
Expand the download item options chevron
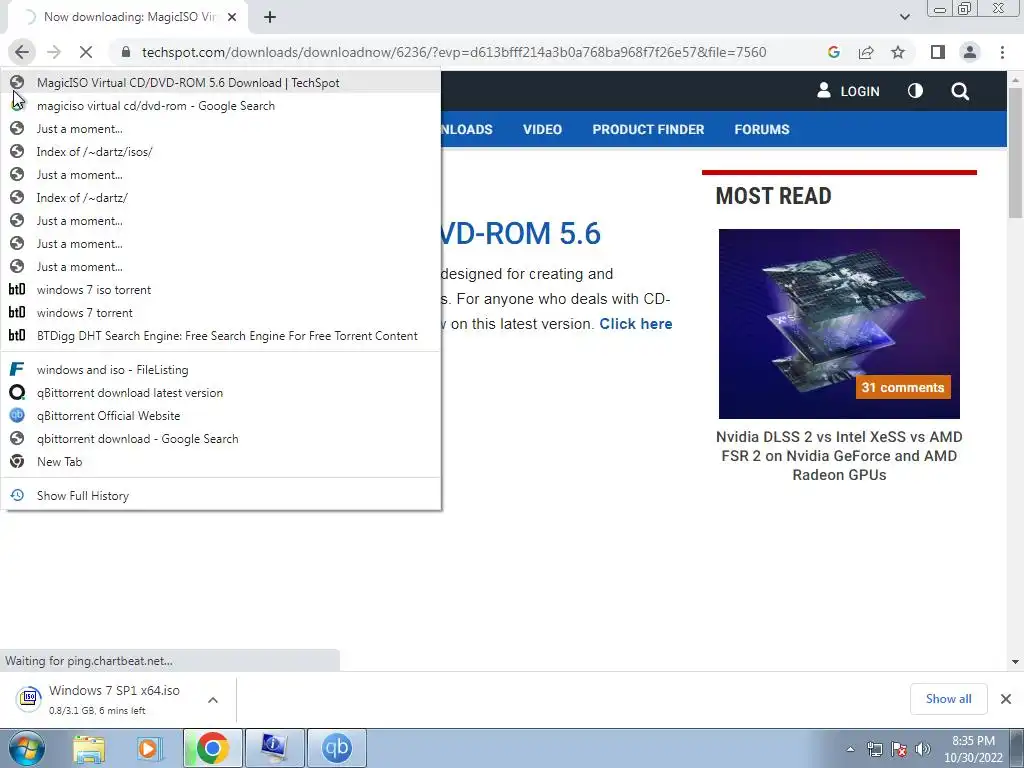click(x=213, y=700)
